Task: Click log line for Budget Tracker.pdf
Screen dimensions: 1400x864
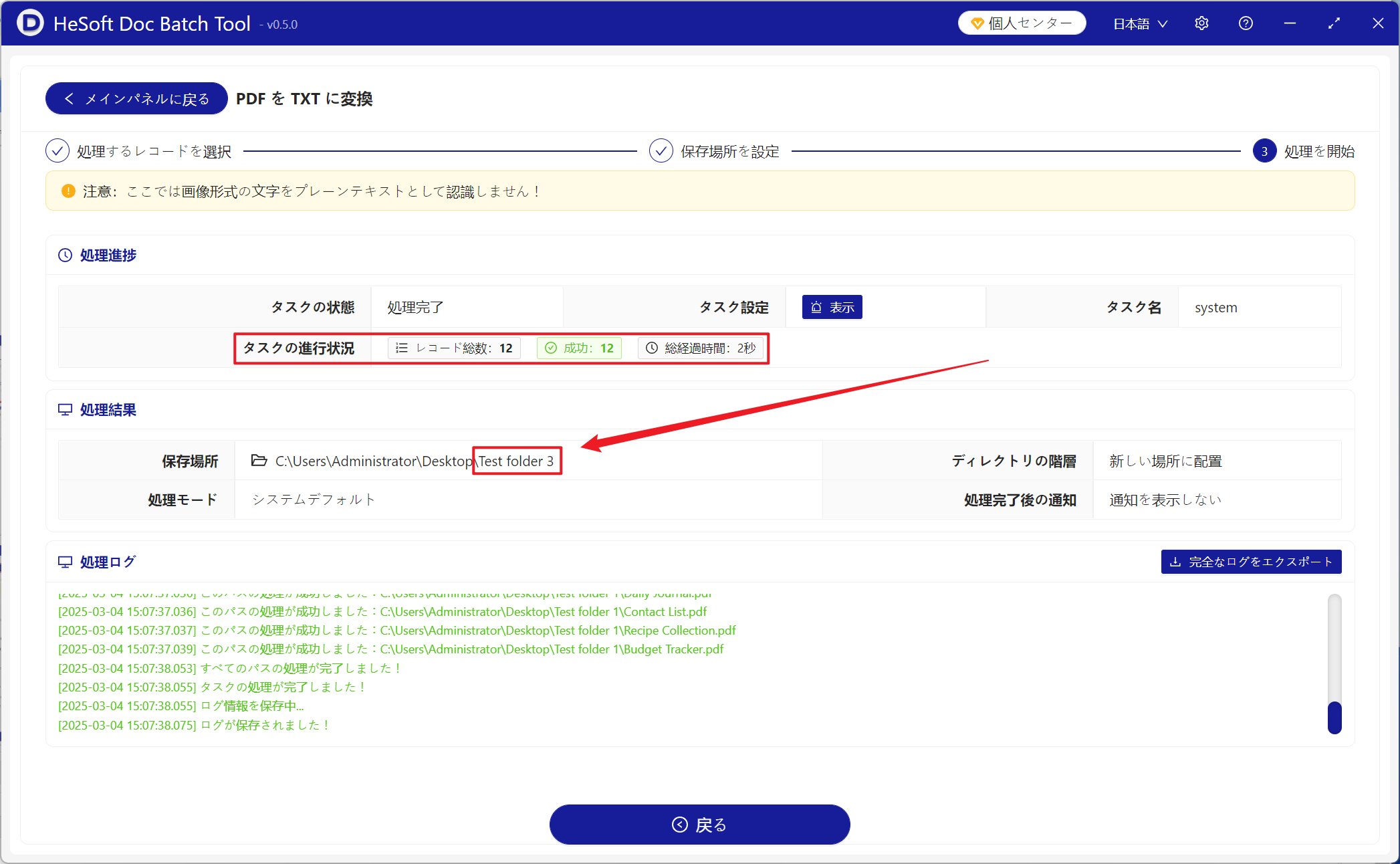Action: 391,649
